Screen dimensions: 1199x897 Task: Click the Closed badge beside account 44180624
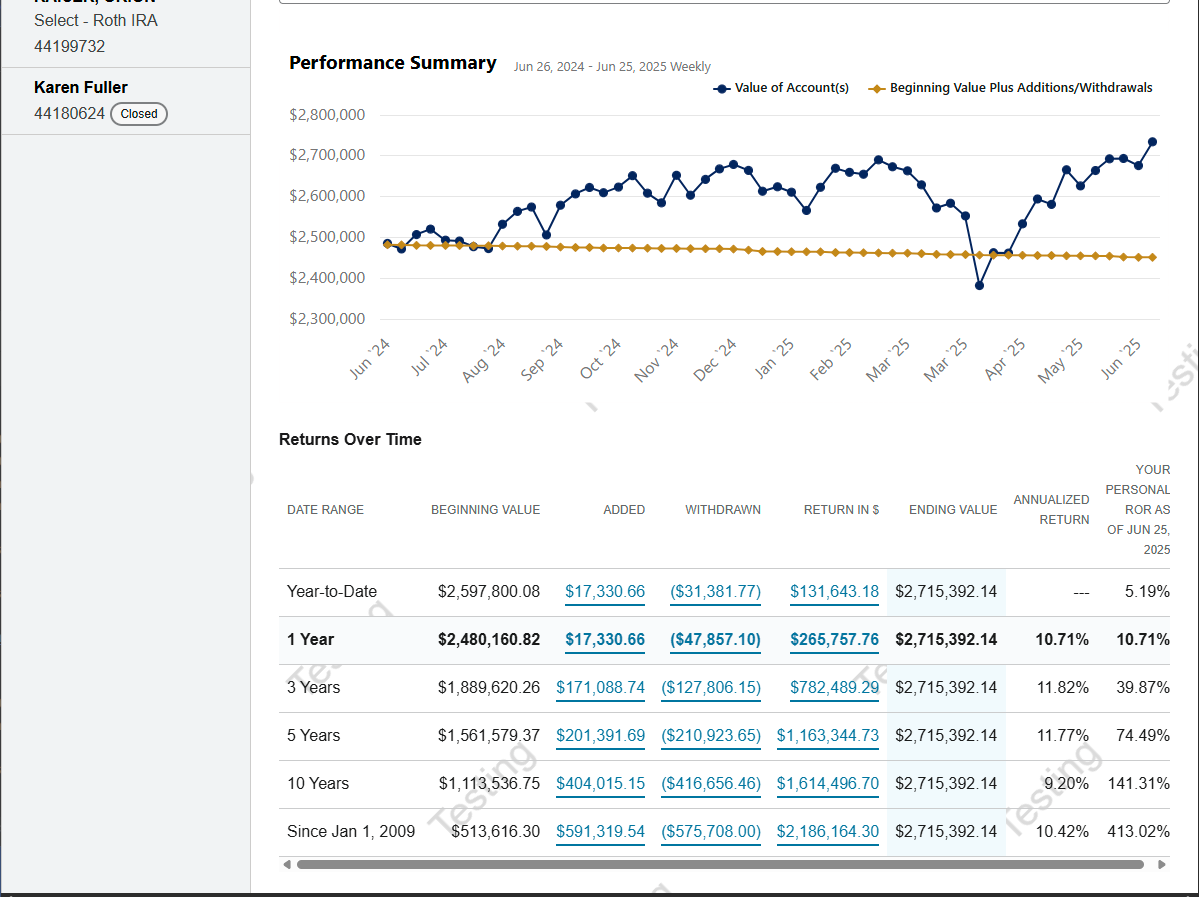pyautogui.click(x=139, y=114)
